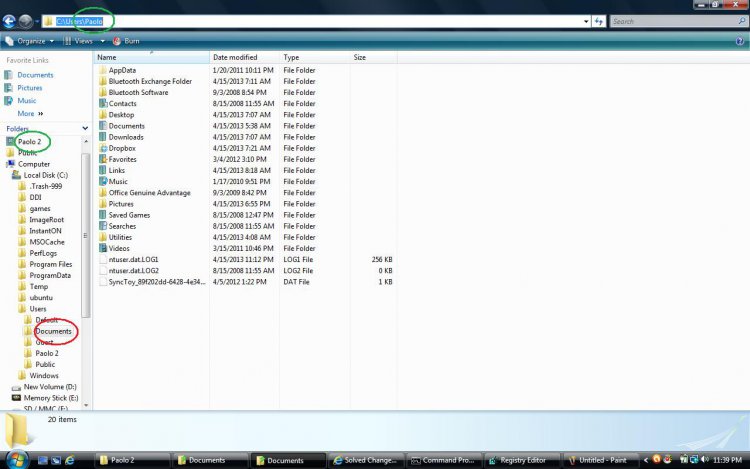Click the Bluetooth Exchange Folder icon
Image resolution: width=750 pixels, height=469 pixels.
point(102,81)
